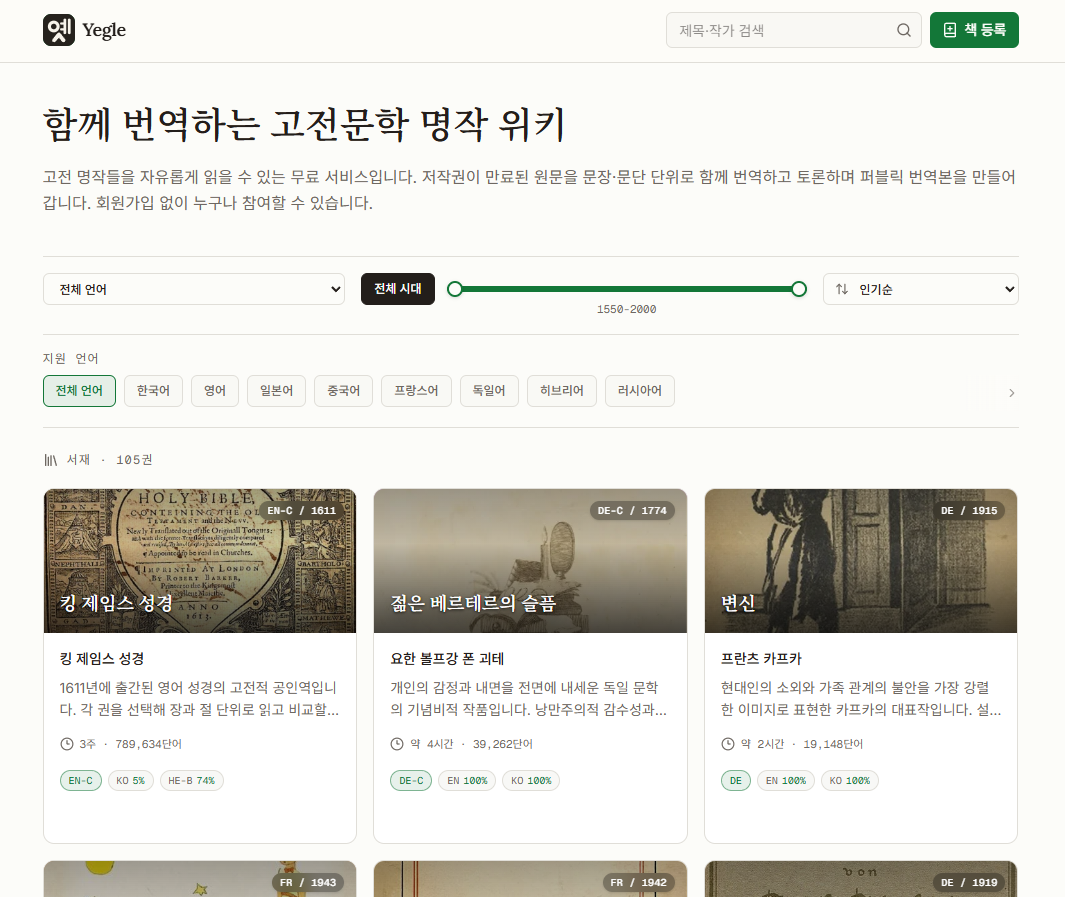Image resolution: width=1065 pixels, height=897 pixels.
Task: Select the 영어 language chip
Action: point(215,391)
